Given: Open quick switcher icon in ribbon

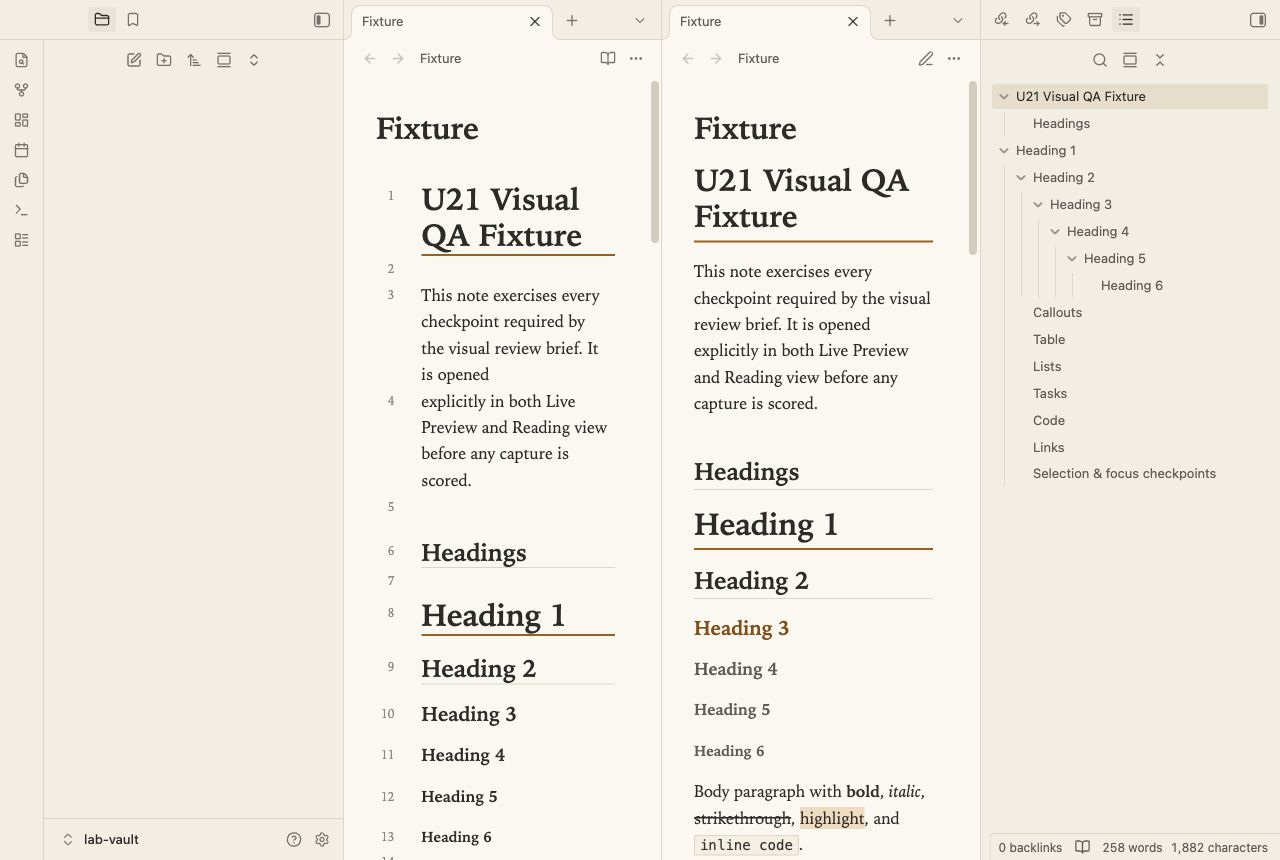Looking at the screenshot, I should point(22,60).
